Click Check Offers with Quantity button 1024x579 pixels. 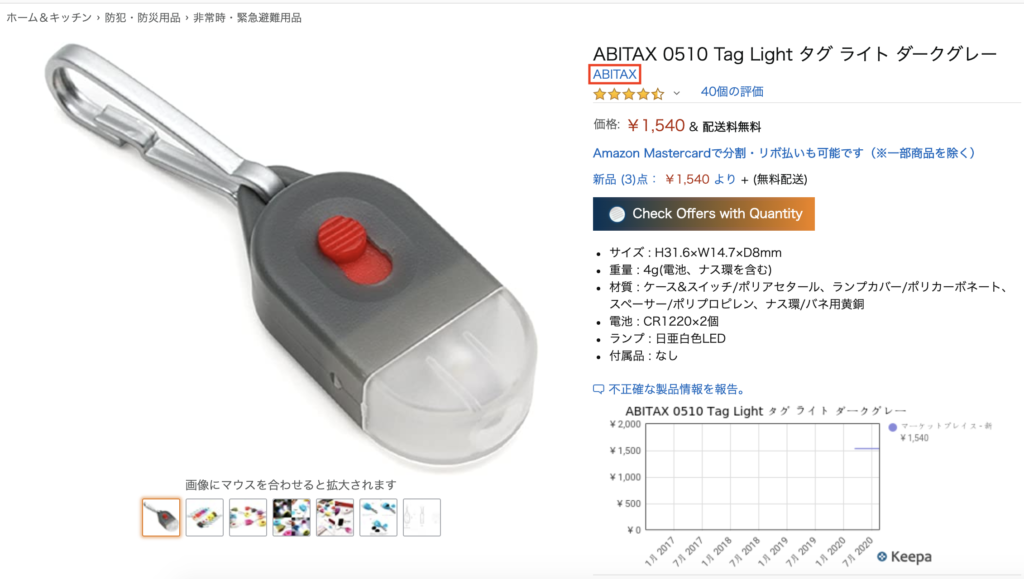click(703, 213)
